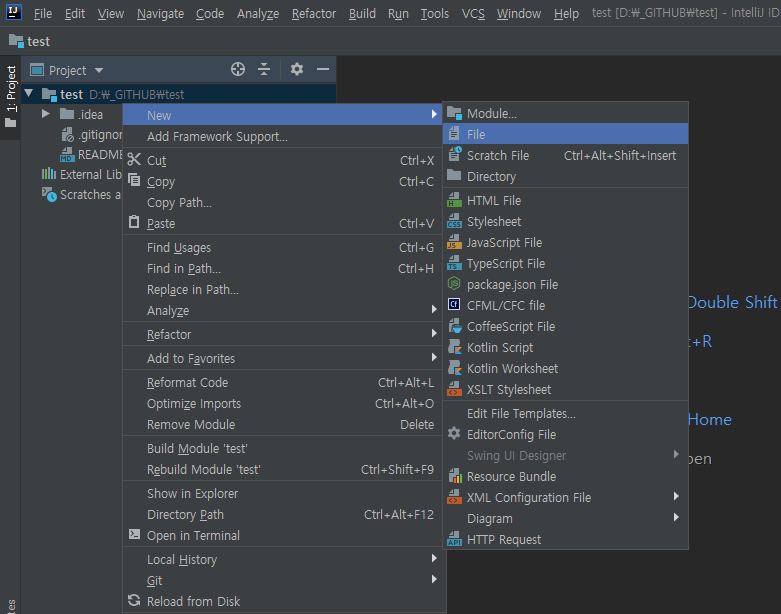Expand the Analyze submenu arrow
781x614 pixels.
pos(434,310)
